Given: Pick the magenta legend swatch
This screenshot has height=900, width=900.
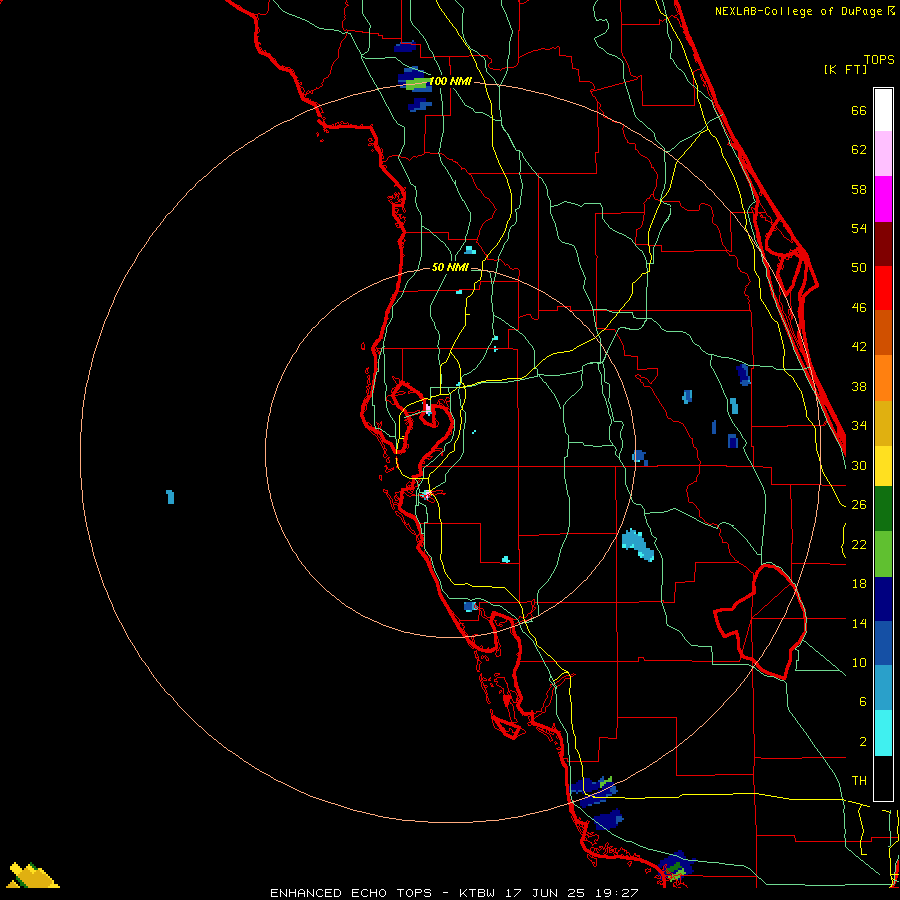Looking at the screenshot, I should [x=883, y=199].
